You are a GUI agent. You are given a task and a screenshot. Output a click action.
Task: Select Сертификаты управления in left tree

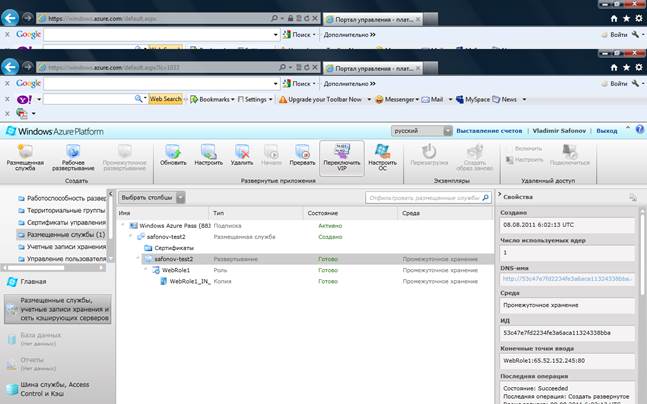(62, 222)
